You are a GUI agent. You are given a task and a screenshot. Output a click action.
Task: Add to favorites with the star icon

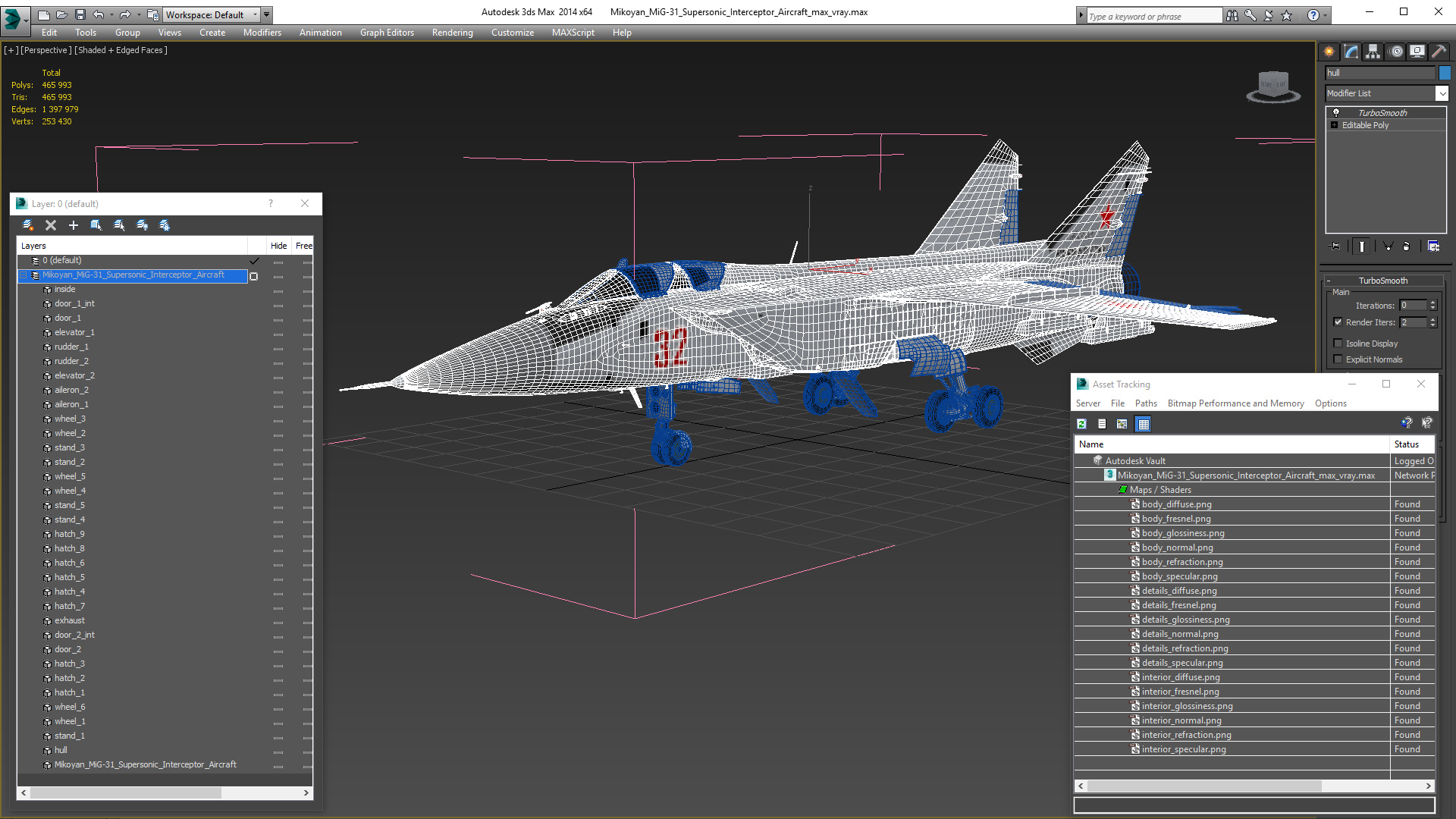click(x=1287, y=15)
